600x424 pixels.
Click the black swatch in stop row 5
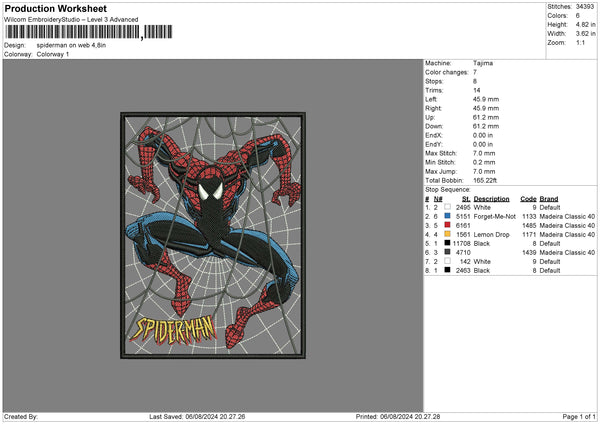[447, 243]
